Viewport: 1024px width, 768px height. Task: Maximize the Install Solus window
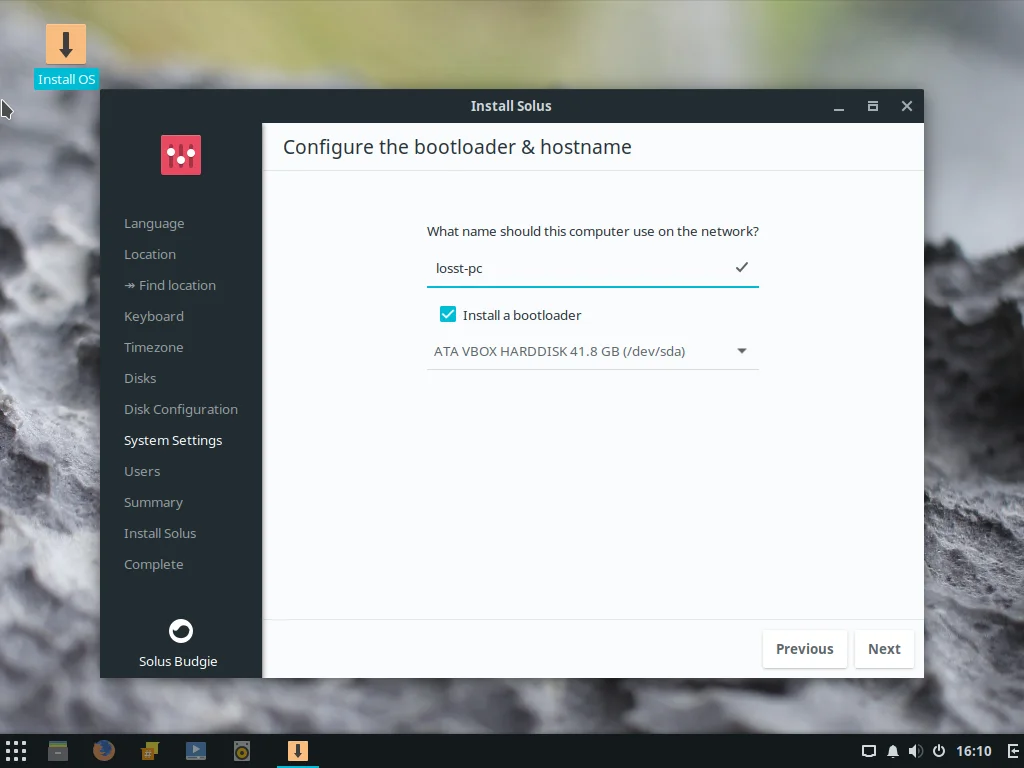coord(872,106)
